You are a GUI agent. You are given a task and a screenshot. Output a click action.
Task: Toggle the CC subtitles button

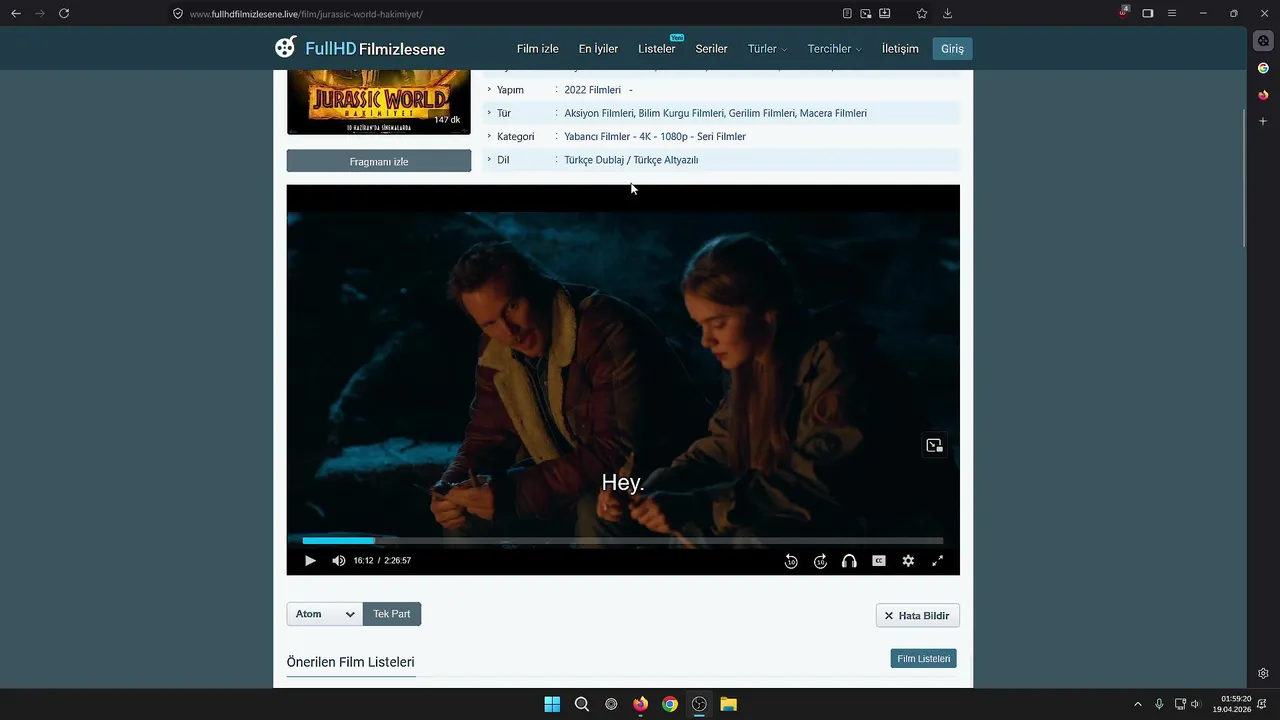pyautogui.click(x=879, y=561)
